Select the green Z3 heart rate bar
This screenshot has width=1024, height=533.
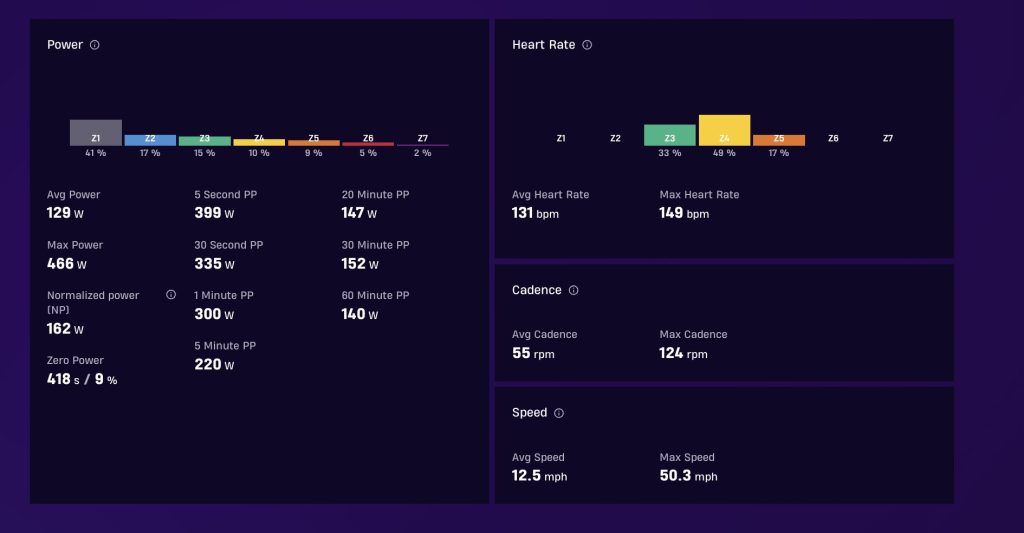pyautogui.click(x=670, y=135)
